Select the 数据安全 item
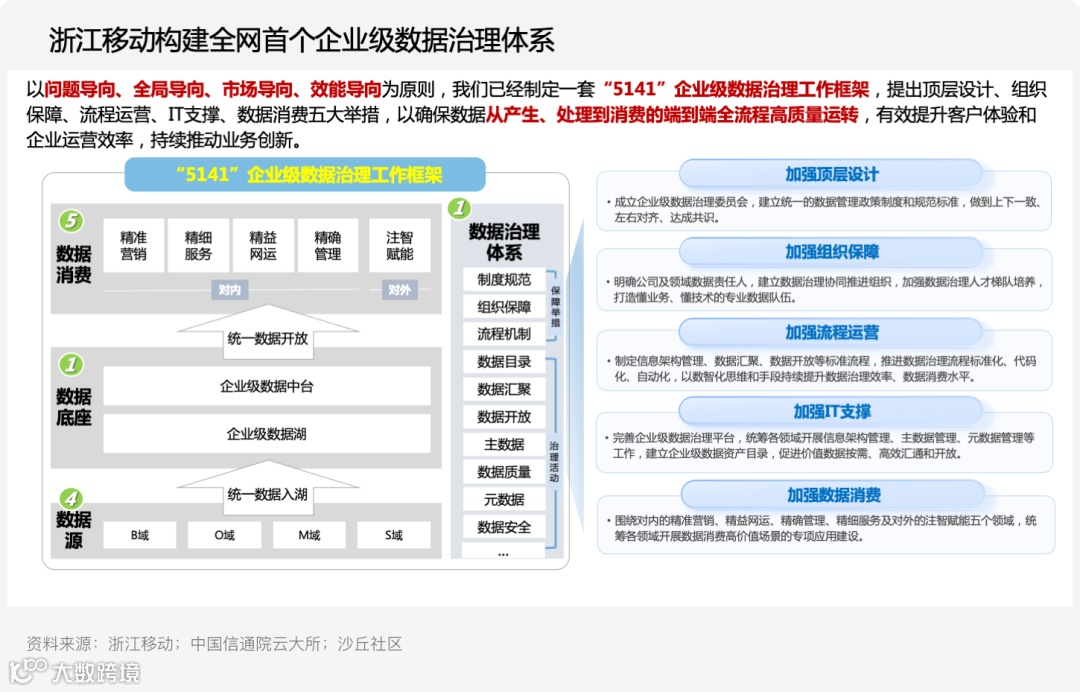 [504, 527]
